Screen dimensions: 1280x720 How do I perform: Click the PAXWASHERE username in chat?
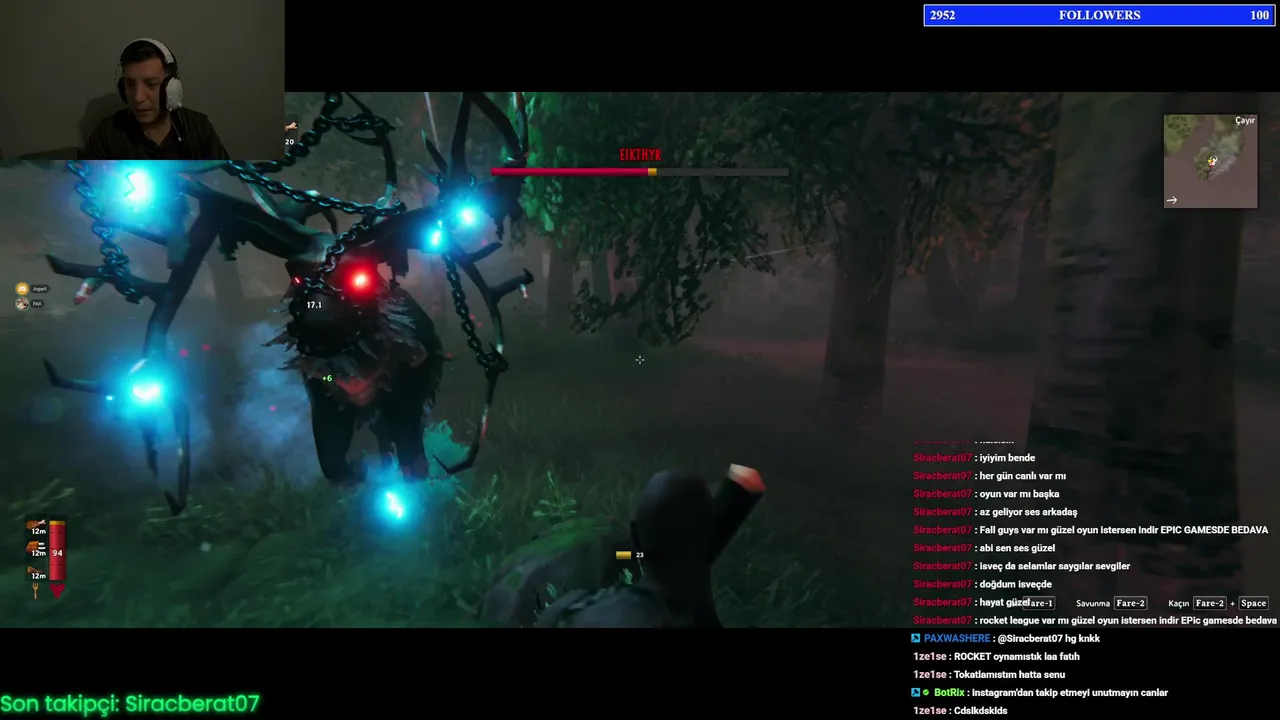tap(957, 638)
